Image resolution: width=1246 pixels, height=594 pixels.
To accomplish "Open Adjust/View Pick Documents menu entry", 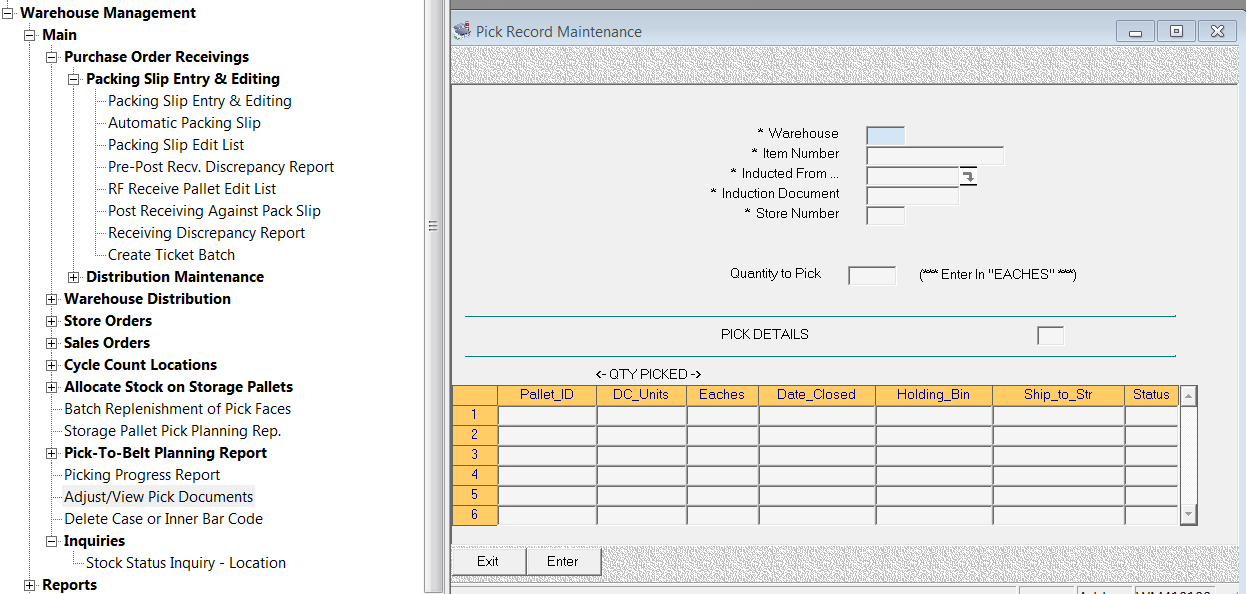I will tap(158, 497).
